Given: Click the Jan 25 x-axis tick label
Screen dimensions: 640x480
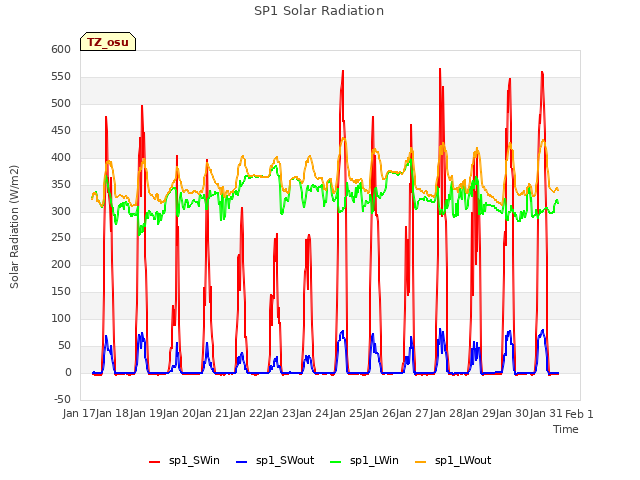Looking at the screenshot, I should (x=346, y=413).
